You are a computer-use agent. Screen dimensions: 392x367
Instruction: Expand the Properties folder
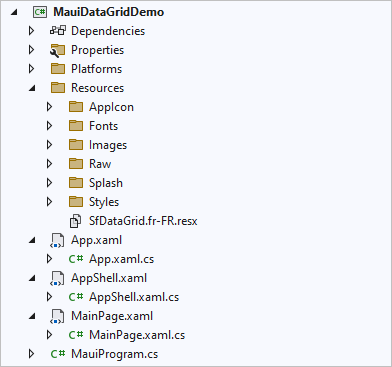coord(32,50)
